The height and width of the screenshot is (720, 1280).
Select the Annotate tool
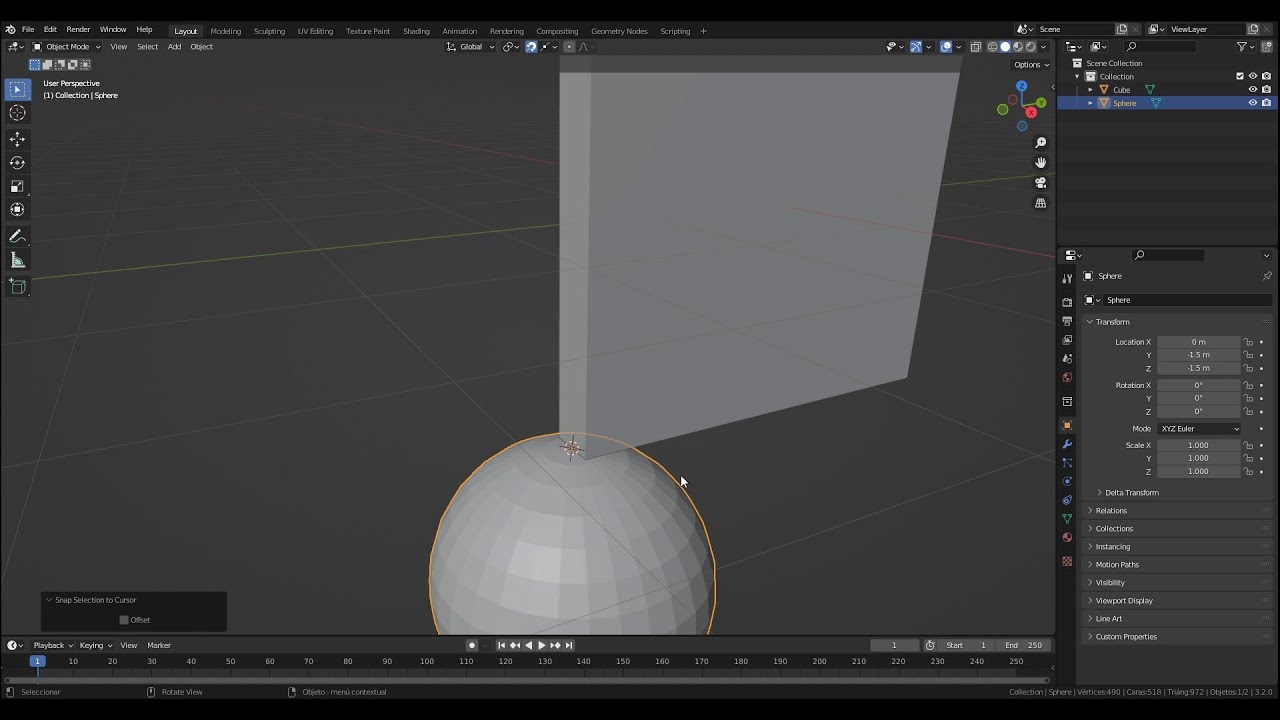[17, 237]
